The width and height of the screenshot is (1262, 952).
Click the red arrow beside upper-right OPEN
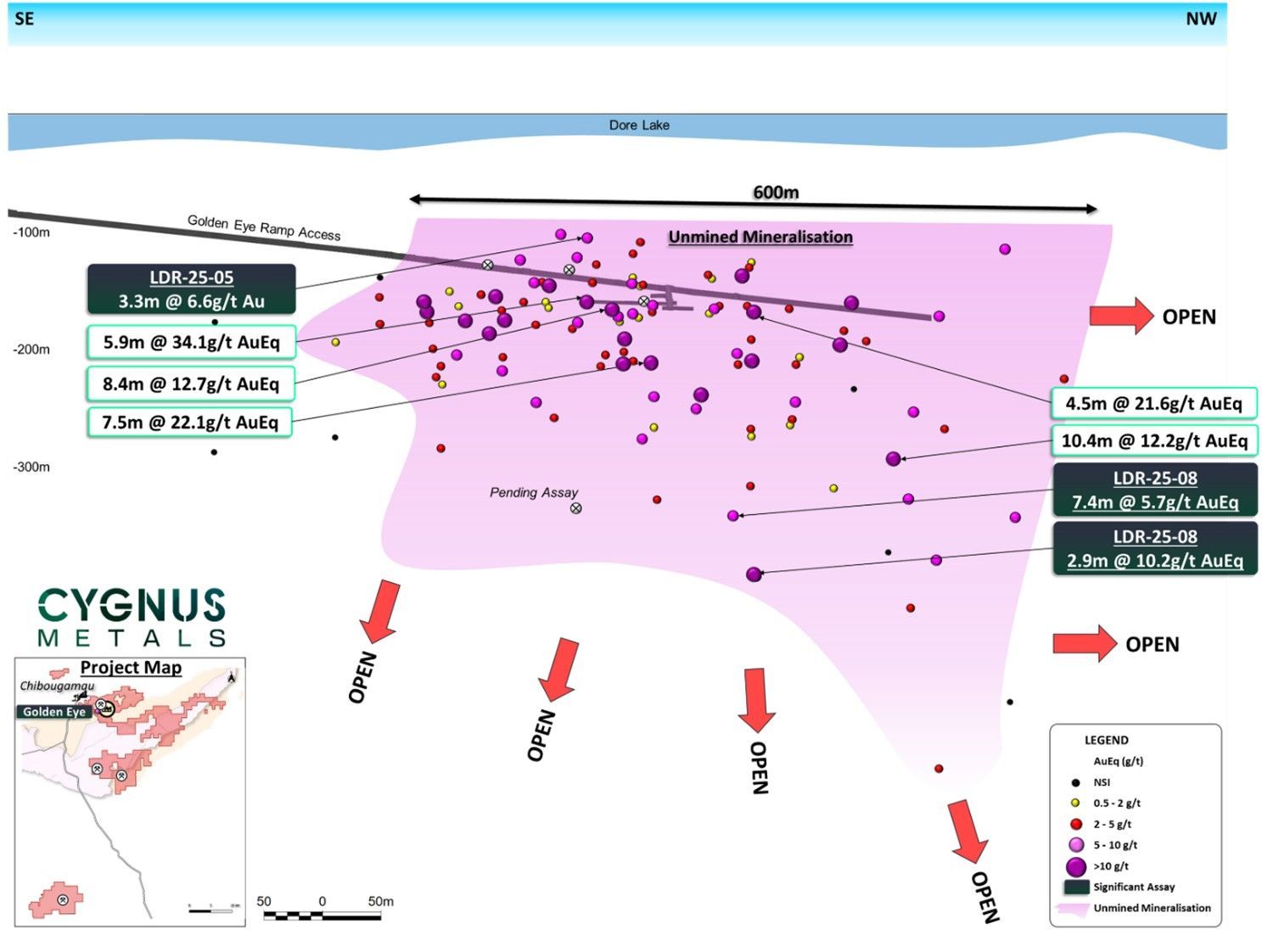pos(1121,316)
